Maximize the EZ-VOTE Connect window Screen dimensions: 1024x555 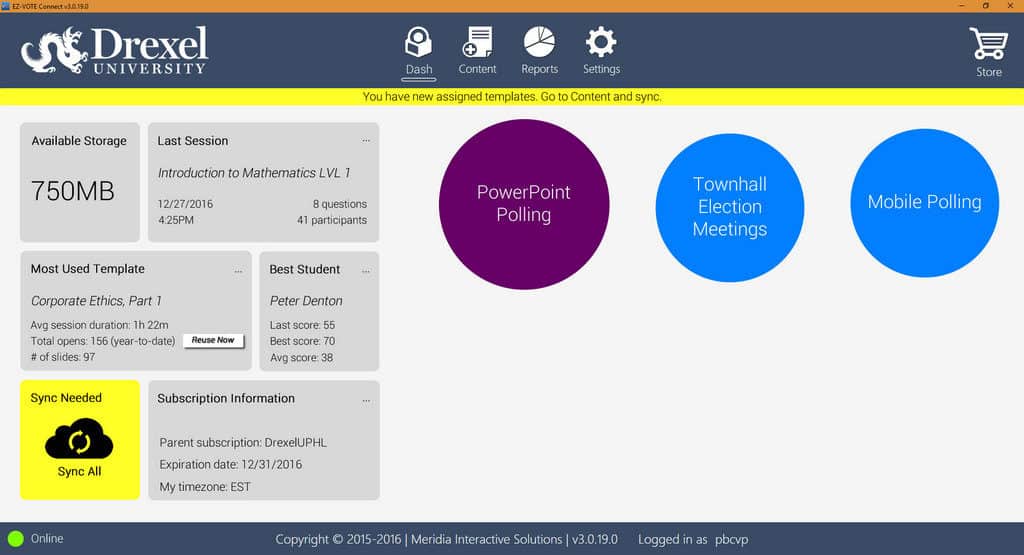(985, 6)
